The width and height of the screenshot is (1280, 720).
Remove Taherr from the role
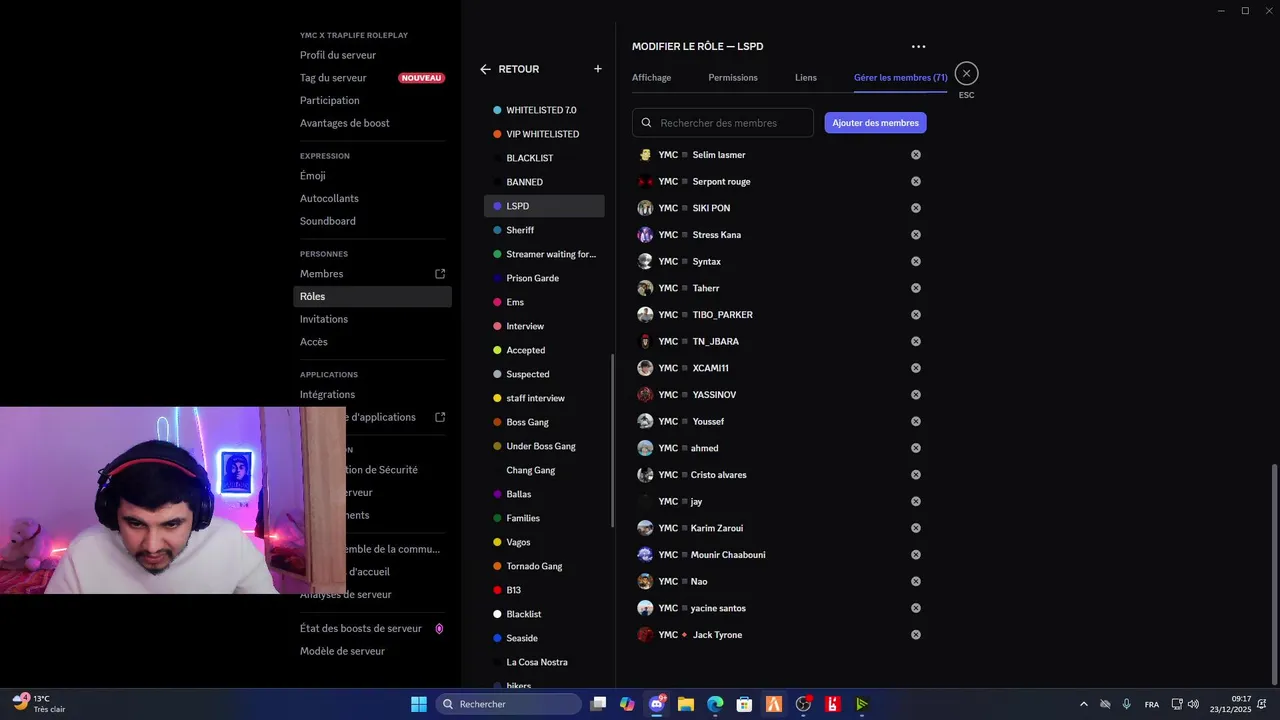coord(915,288)
